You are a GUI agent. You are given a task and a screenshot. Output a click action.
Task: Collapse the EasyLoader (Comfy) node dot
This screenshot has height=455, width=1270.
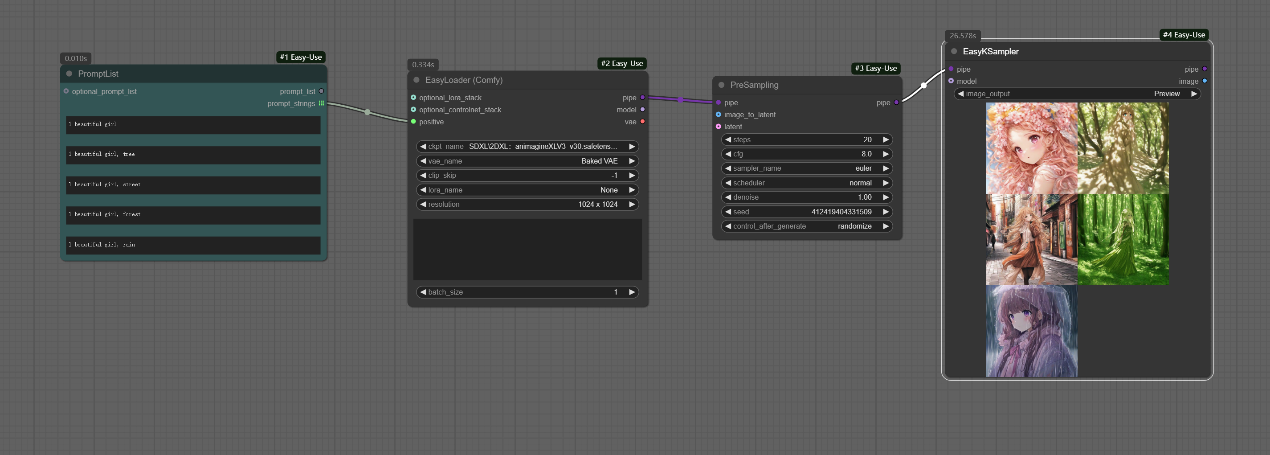(416, 80)
